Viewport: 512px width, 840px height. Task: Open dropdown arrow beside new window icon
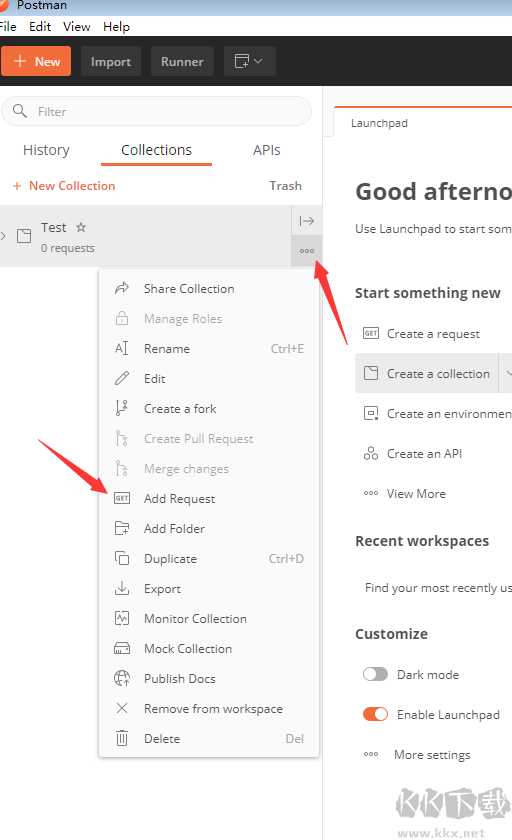tap(258, 61)
